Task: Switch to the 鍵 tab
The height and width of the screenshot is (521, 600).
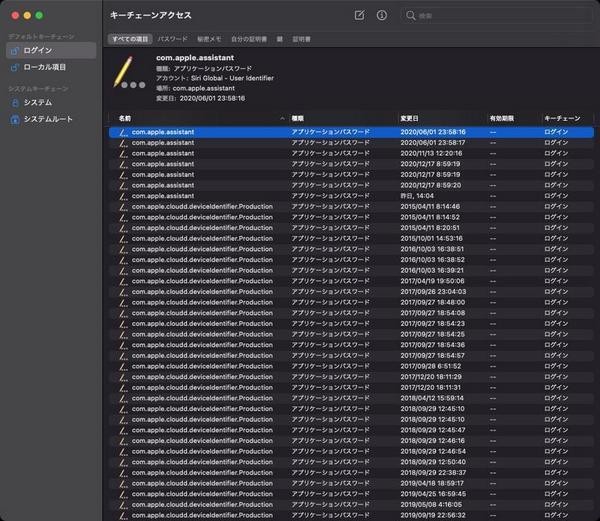Action: [280, 39]
